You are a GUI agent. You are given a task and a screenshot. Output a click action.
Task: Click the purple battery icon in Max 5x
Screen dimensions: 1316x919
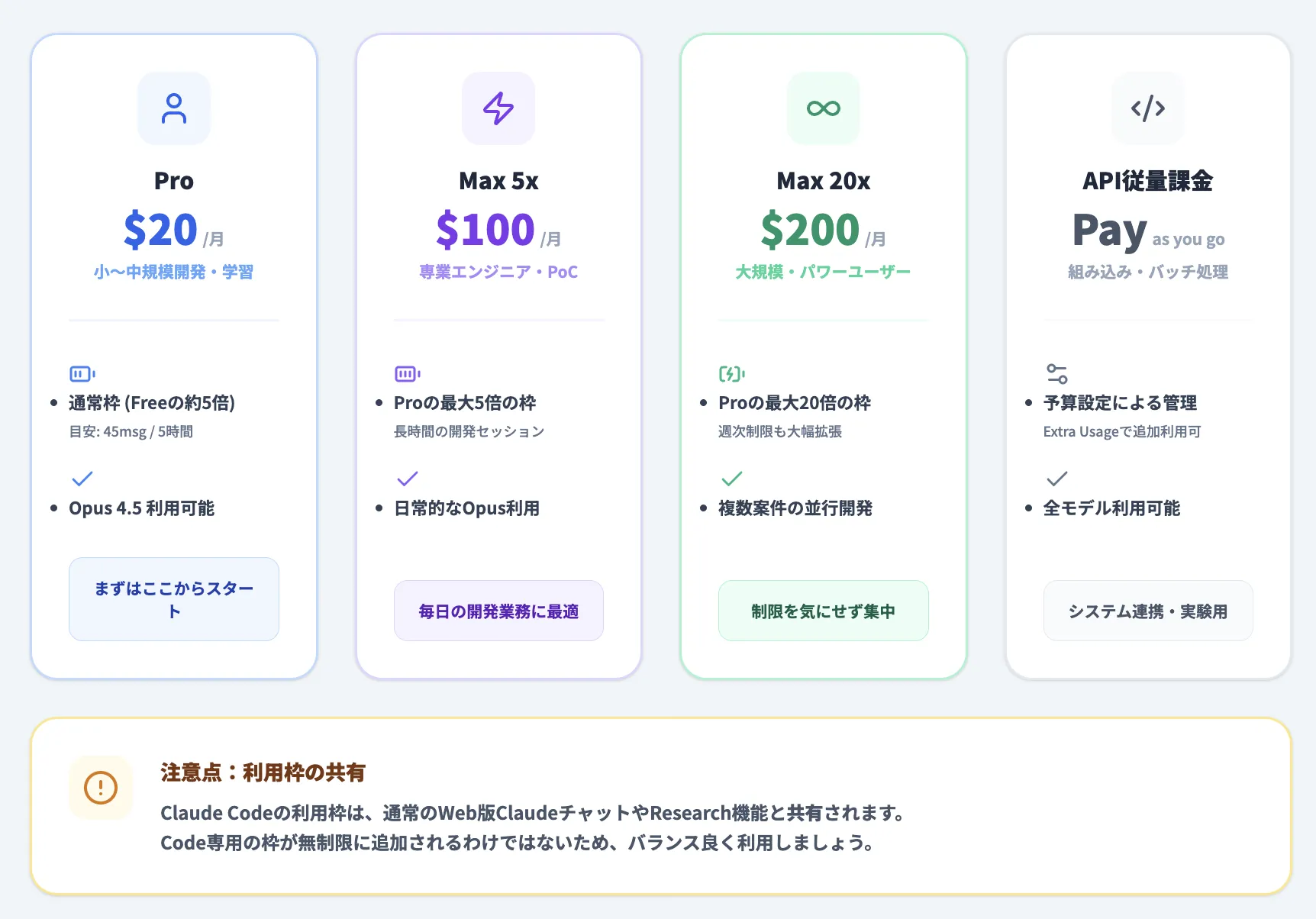click(407, 373)
